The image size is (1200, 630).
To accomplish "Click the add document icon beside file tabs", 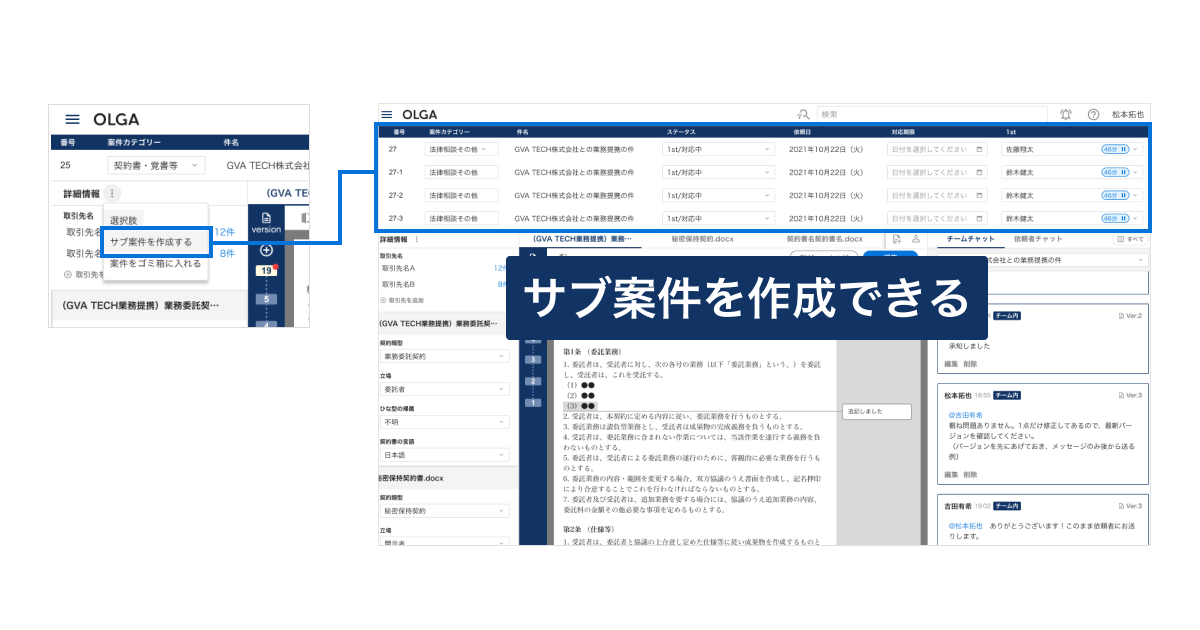I will [x=897, y=239].
